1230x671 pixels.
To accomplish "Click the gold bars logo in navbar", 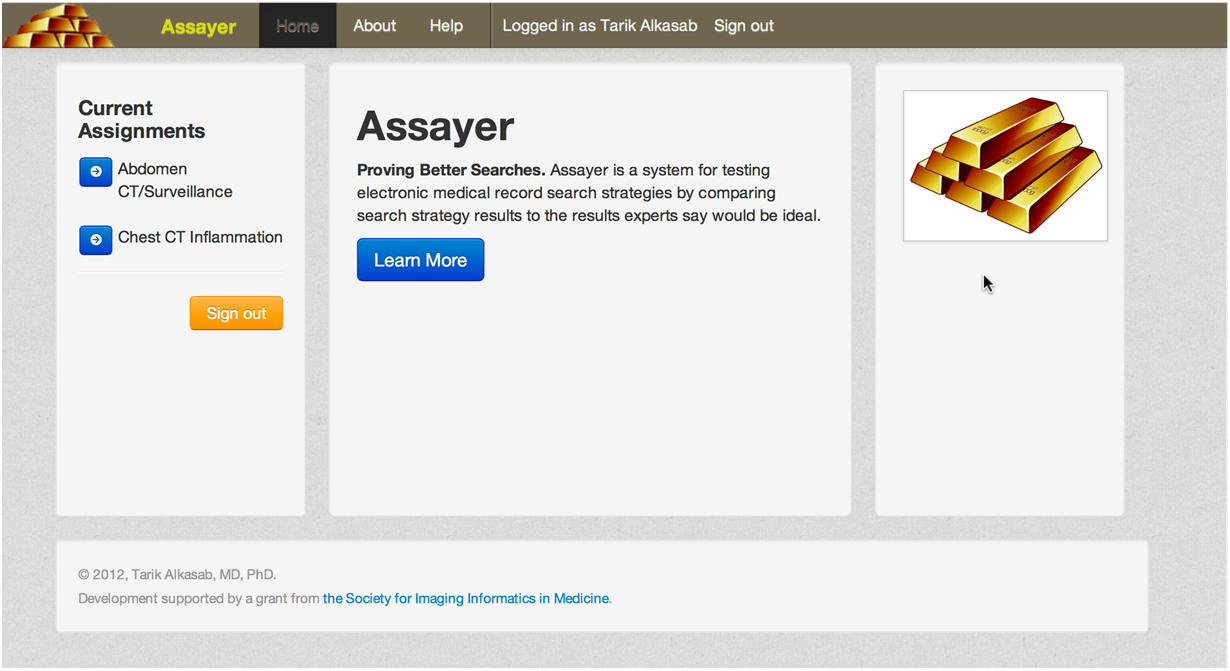I will click(58, 26).
